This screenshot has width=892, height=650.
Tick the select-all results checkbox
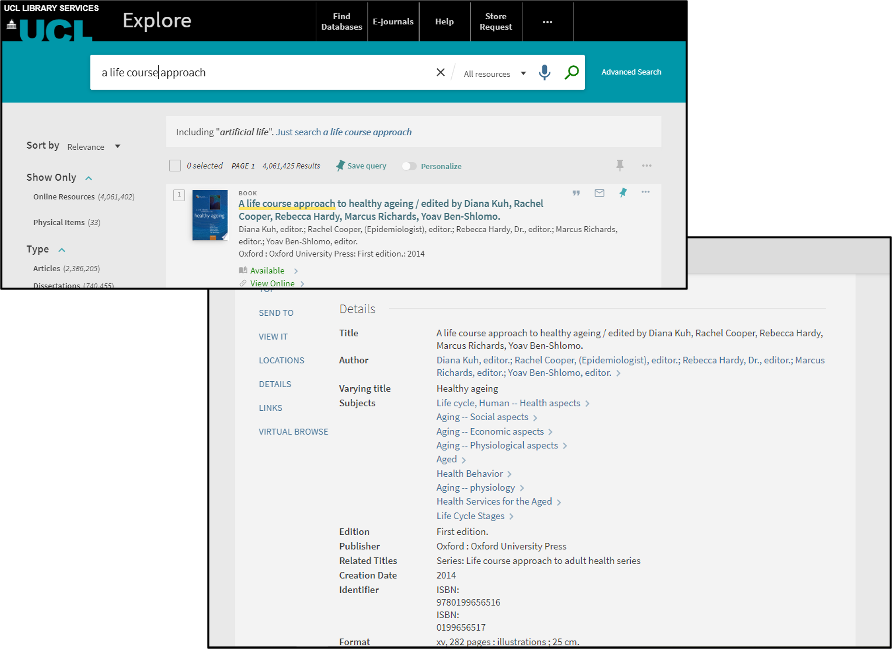tap(175, 166)
